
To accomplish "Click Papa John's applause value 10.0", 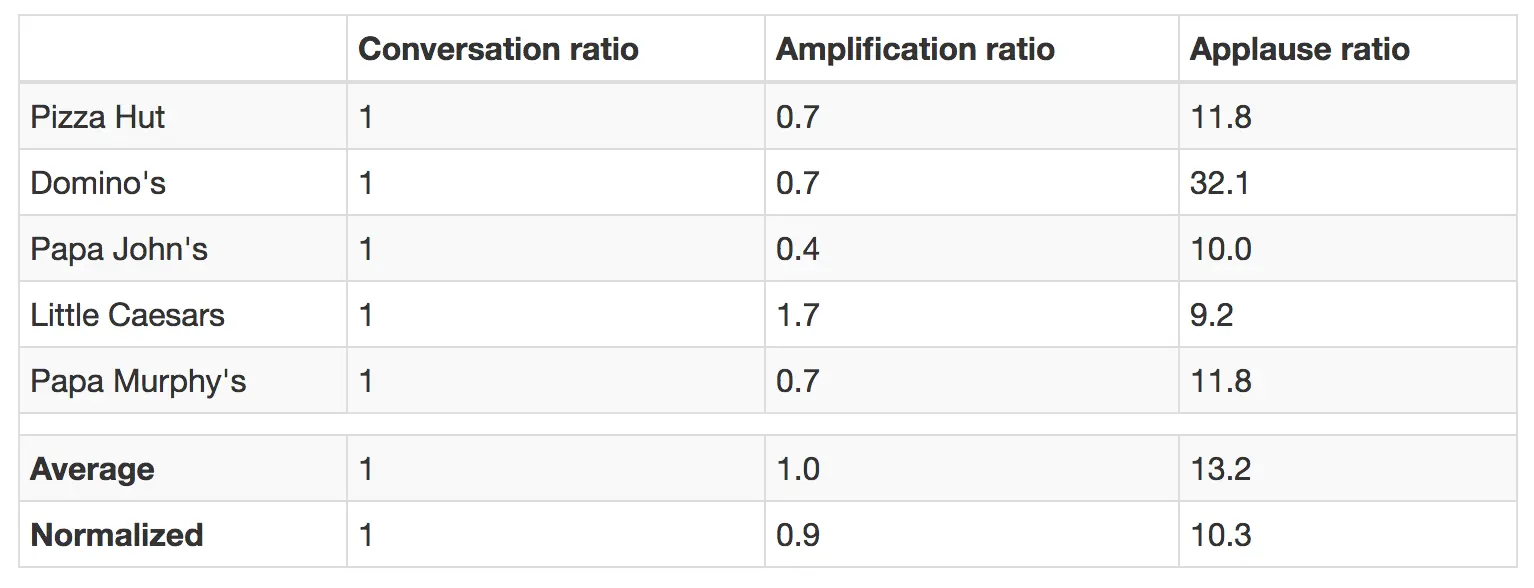I will click(1220, 249).
